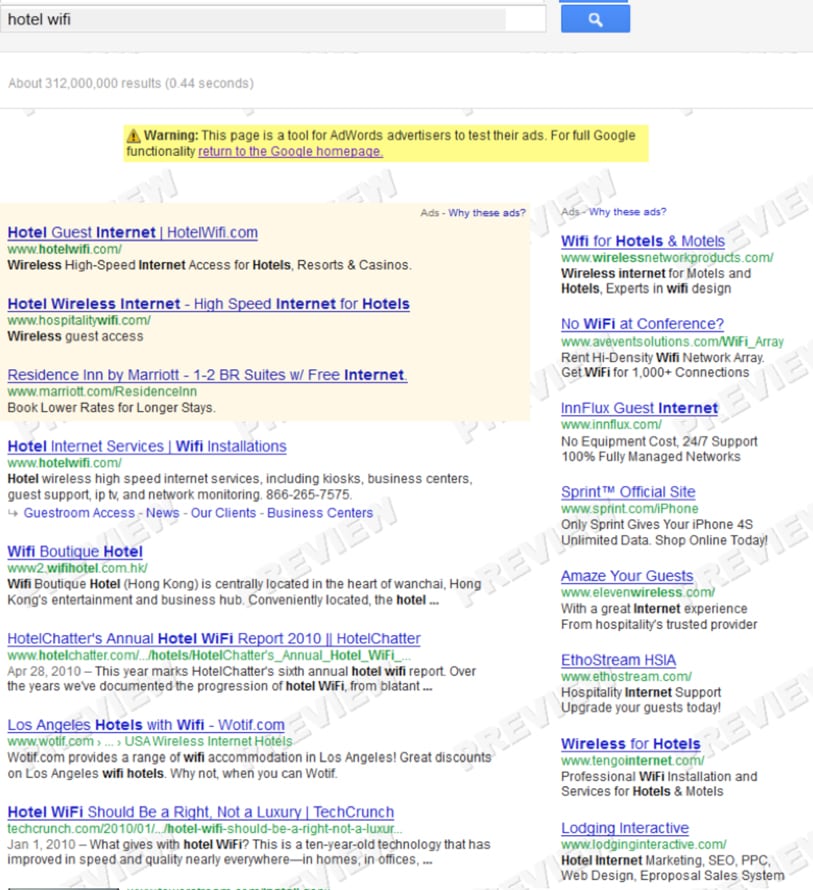Click the blue search magnifier button

(595, 19)
